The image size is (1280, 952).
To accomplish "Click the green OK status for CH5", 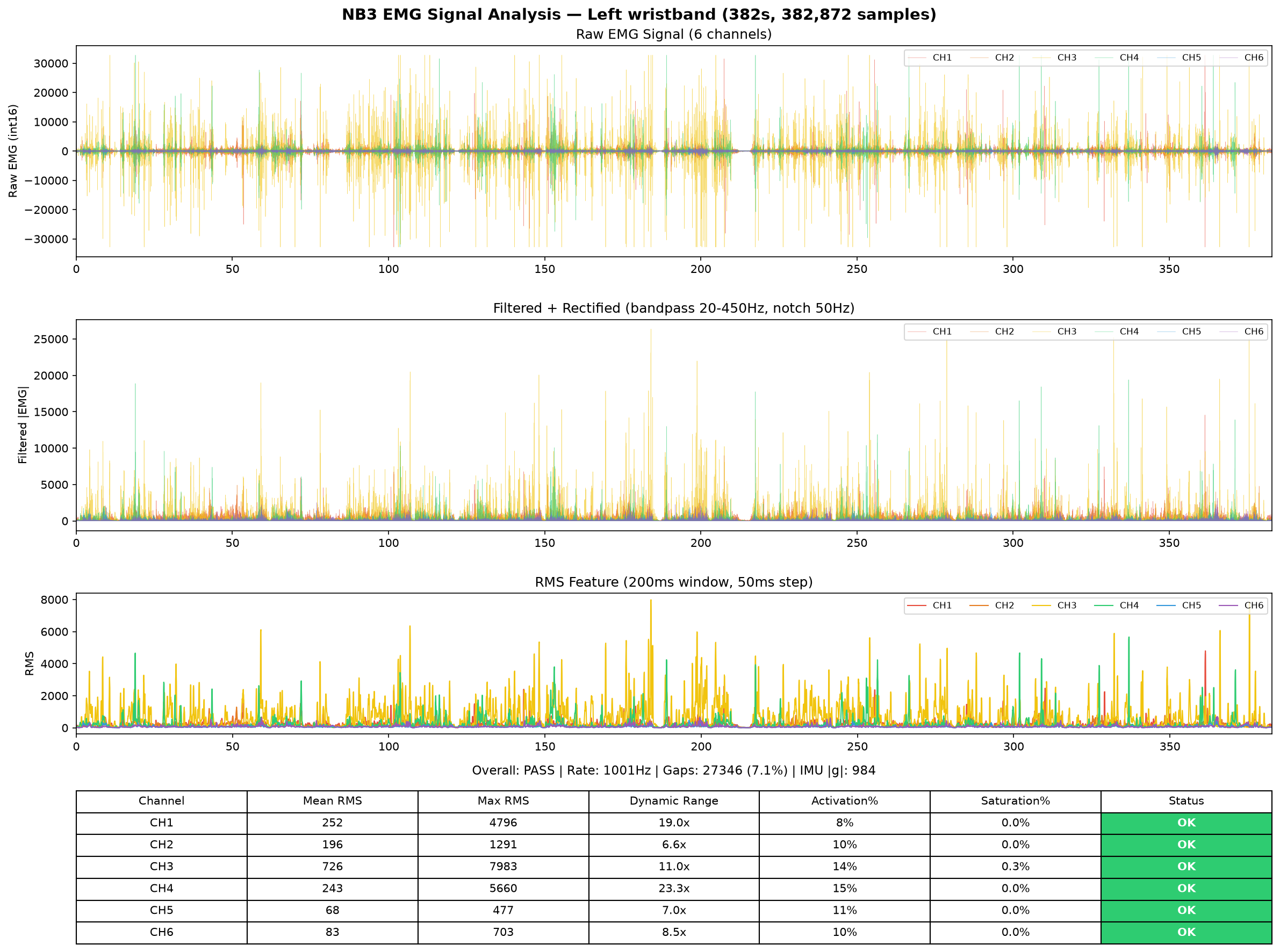I will (x=1186, y=911).
